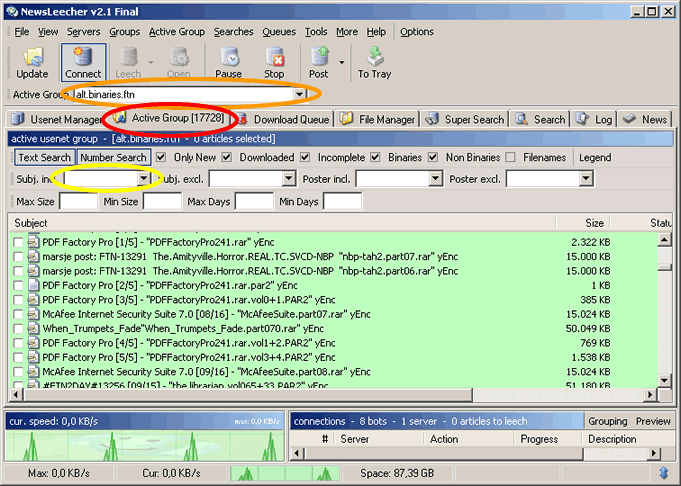Image resolution: width=681 pixels, height=486 pixels.
Task: Toggle the Downloaded checkbox
Action: click(227, 157)
